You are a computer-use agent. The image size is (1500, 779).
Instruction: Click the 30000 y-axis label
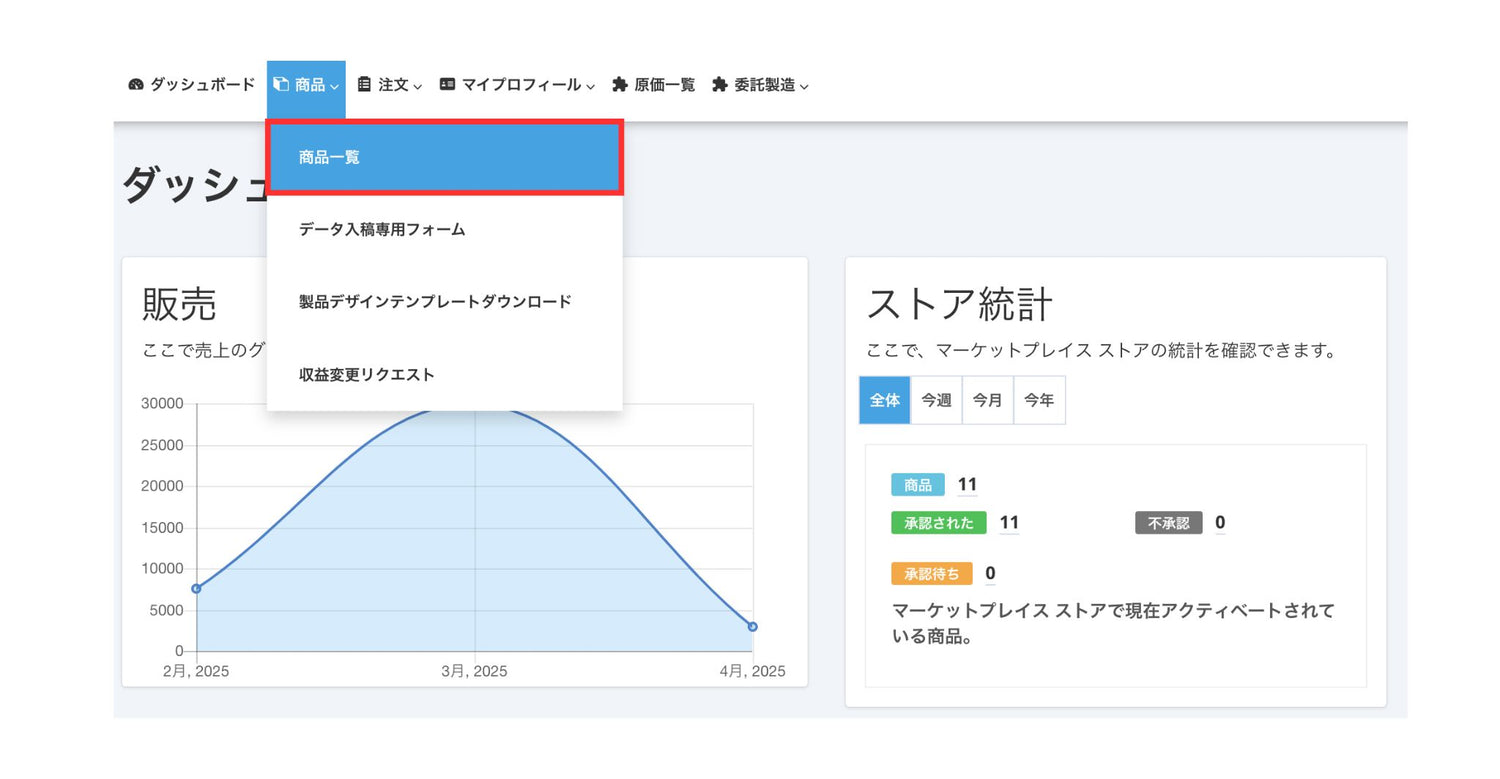tap(162, 404)
